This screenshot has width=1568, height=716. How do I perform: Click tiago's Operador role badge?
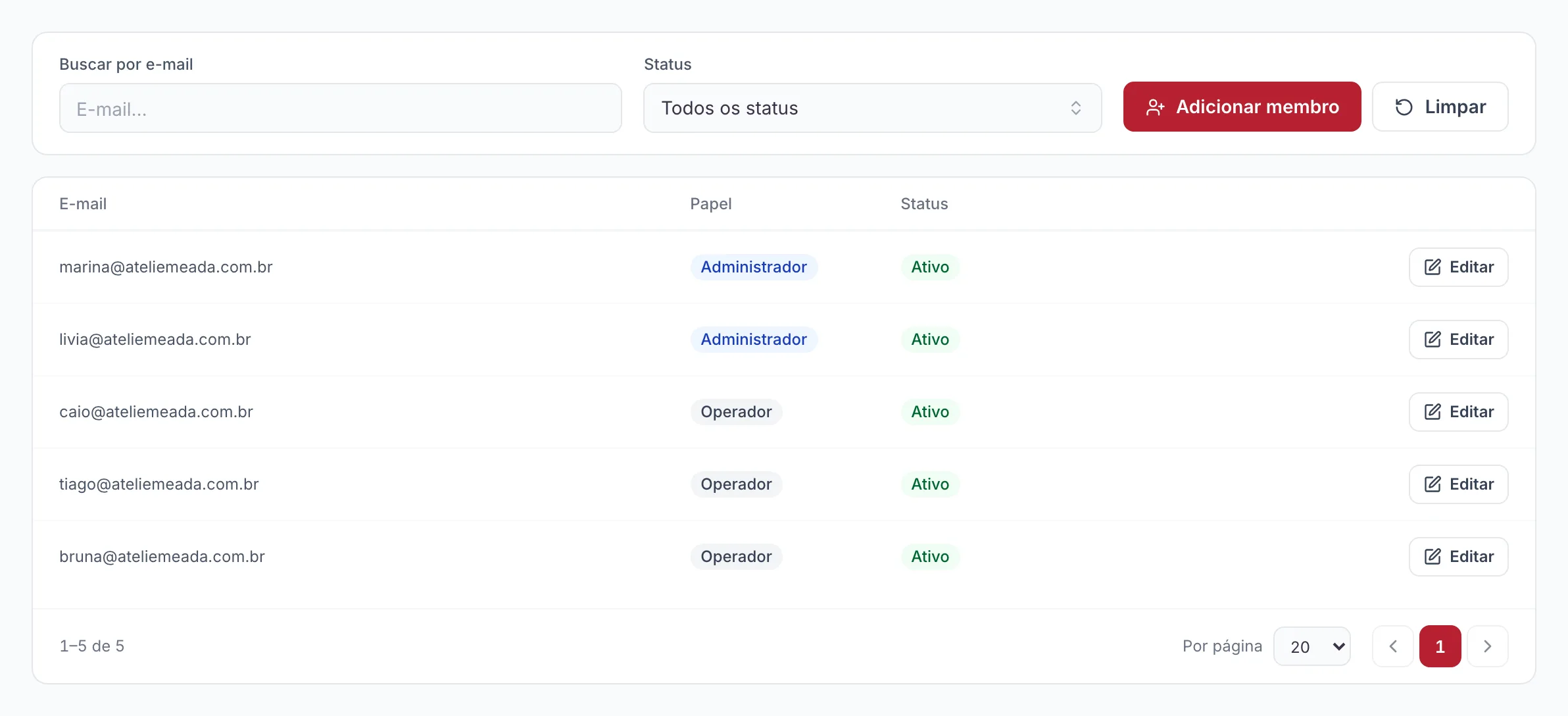coord(736,484)
